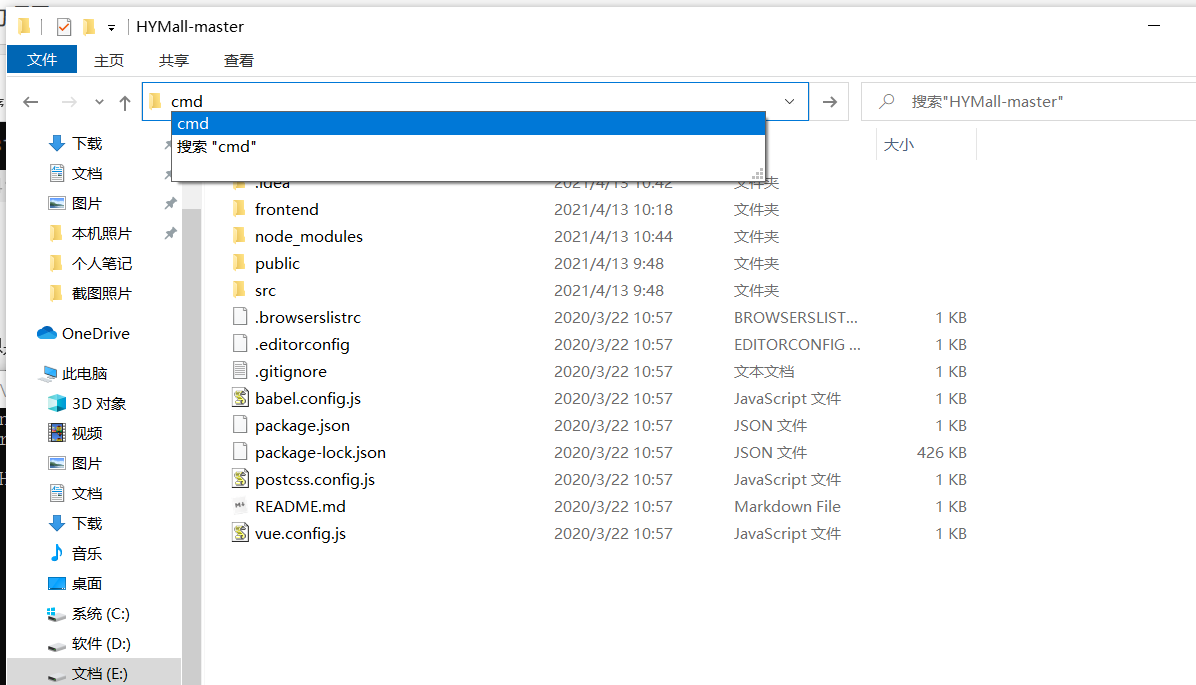Screen dimensions: 1196x685
Task: Open OneDrive in navigation pane
Action: point(83,333)
